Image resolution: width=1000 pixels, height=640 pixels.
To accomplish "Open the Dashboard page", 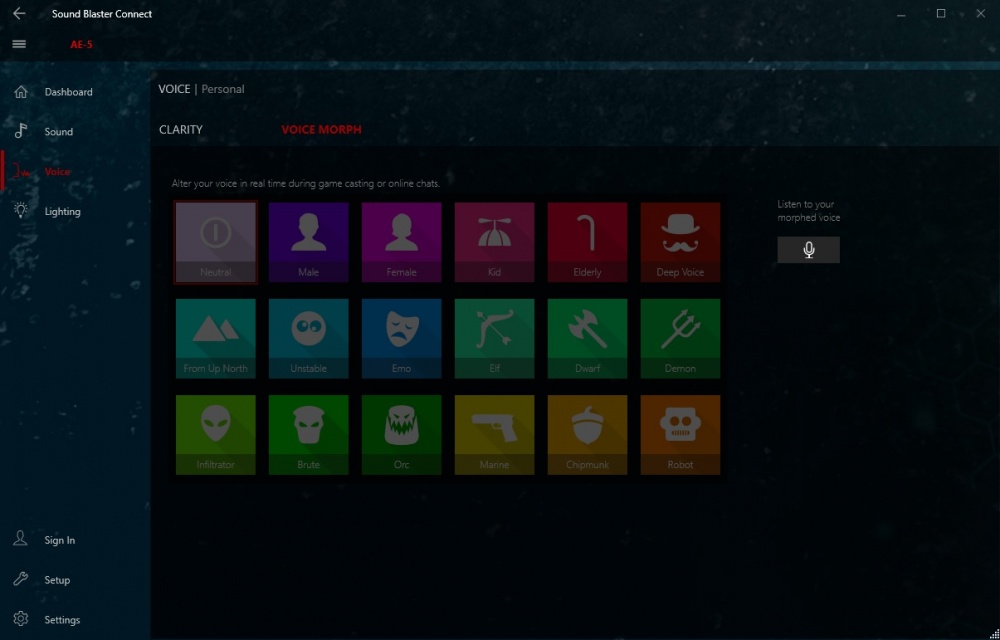I will point(75,92).
